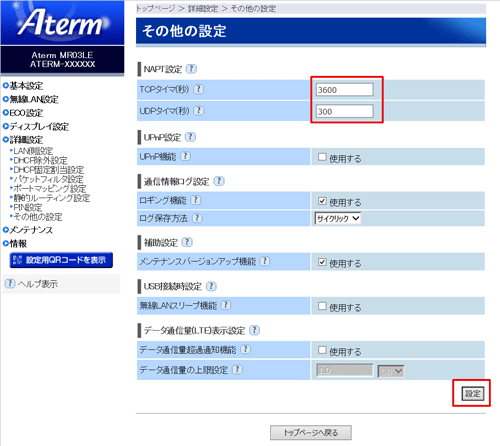Click the Aterm logo banner
Screen dimensions: 500x446
62,22
